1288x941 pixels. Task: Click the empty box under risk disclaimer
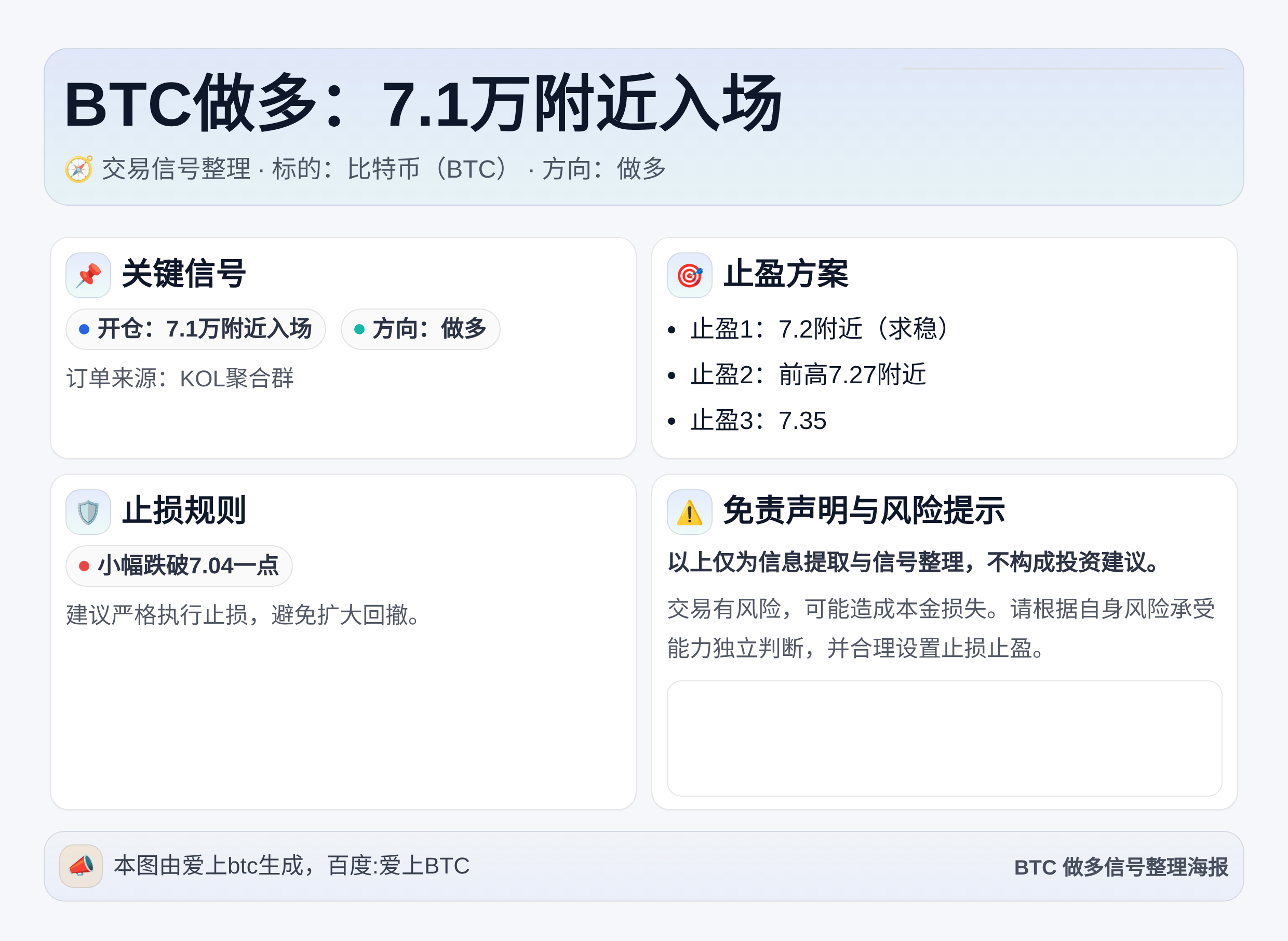(x=945, y=738)
